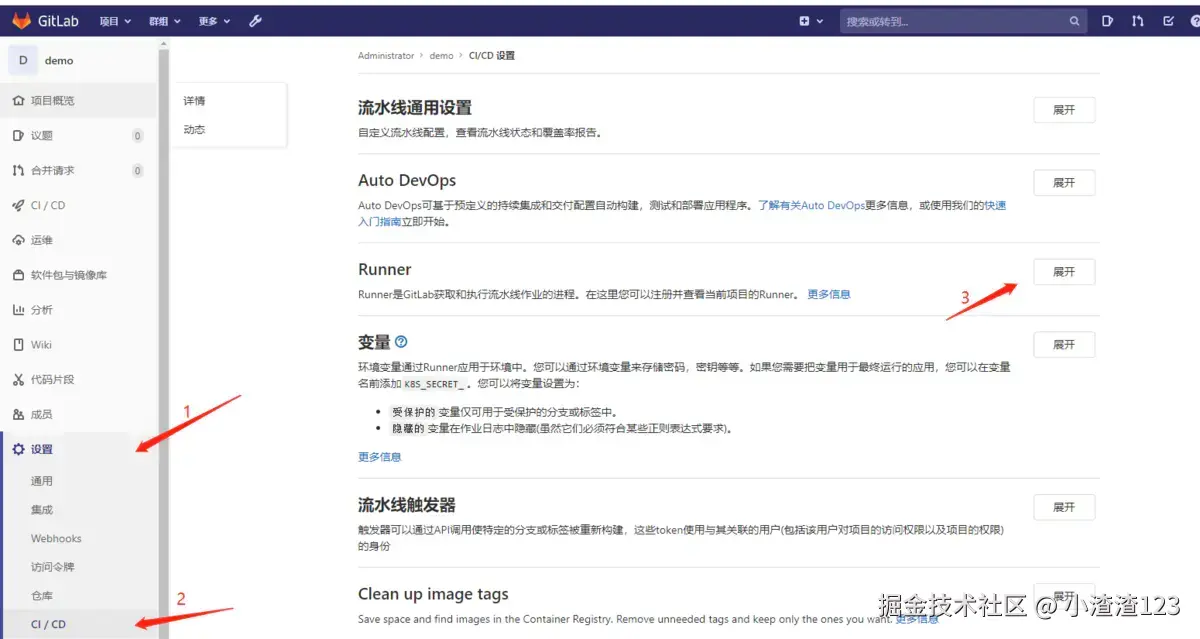Open issues icon in the top bar
This screenshot has height=639, width=1200.
click(1107, 21)
